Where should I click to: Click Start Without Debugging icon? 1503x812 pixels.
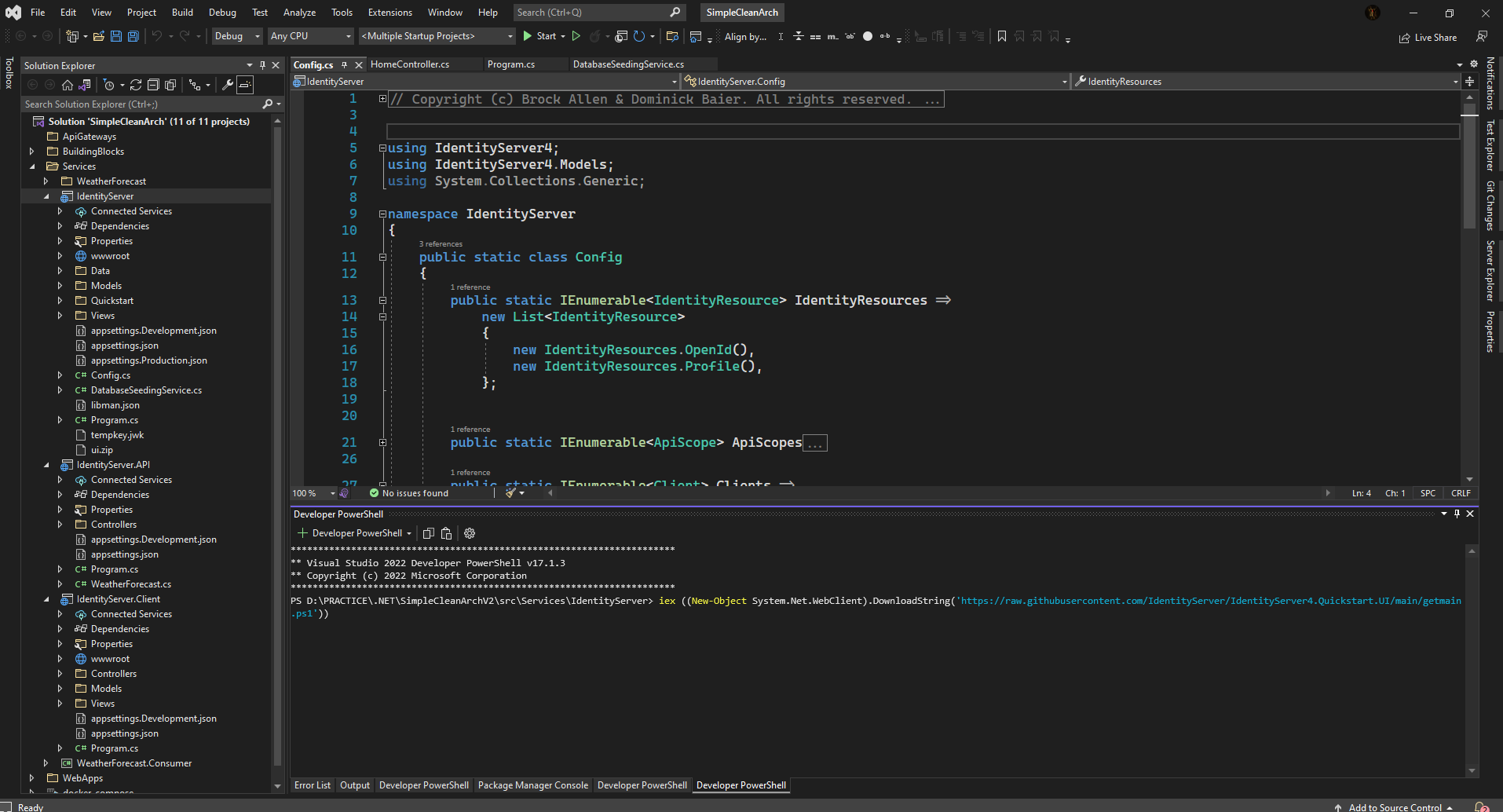[x=576, y=36]
